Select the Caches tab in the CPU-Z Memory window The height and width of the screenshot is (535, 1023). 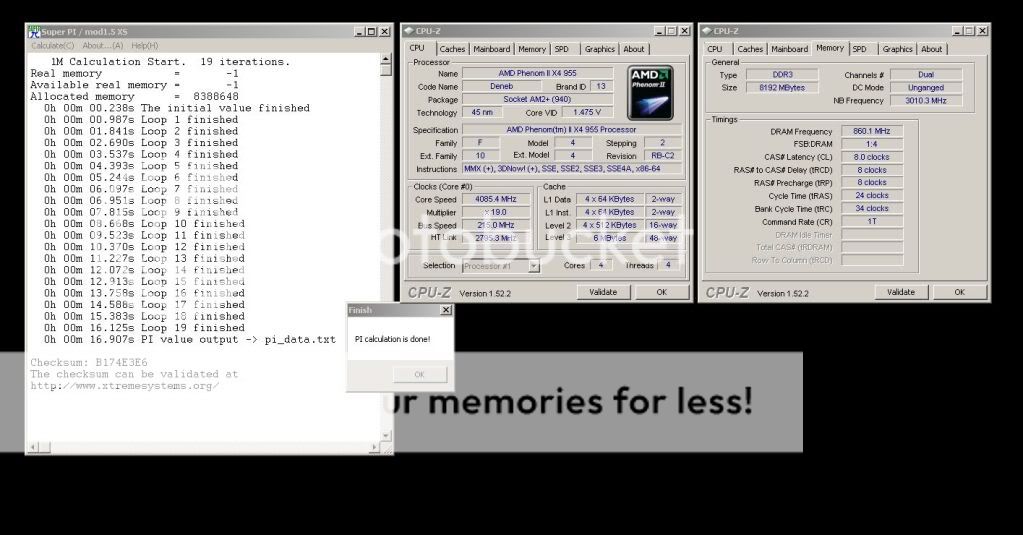point(750,49)
